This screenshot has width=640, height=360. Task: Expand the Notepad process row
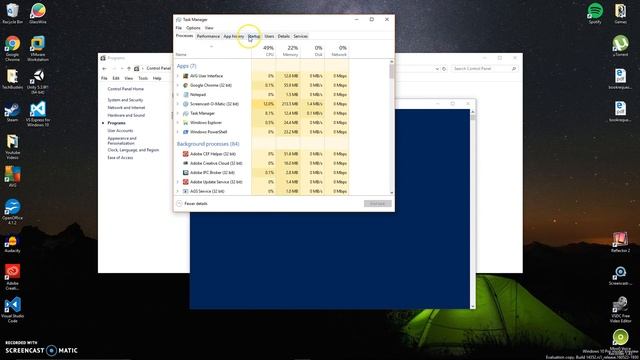[x=178, y=95]
